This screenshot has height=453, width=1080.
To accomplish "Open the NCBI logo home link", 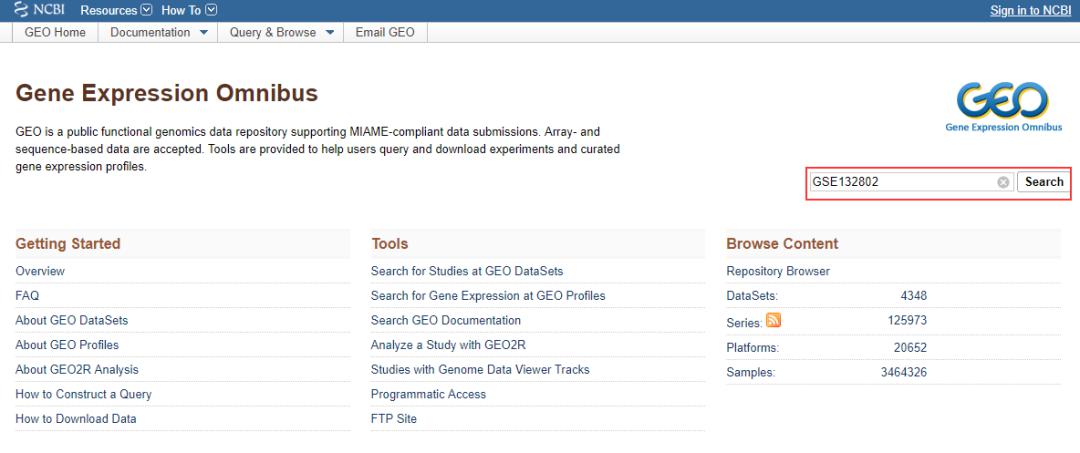I will [x=39, y=10].
